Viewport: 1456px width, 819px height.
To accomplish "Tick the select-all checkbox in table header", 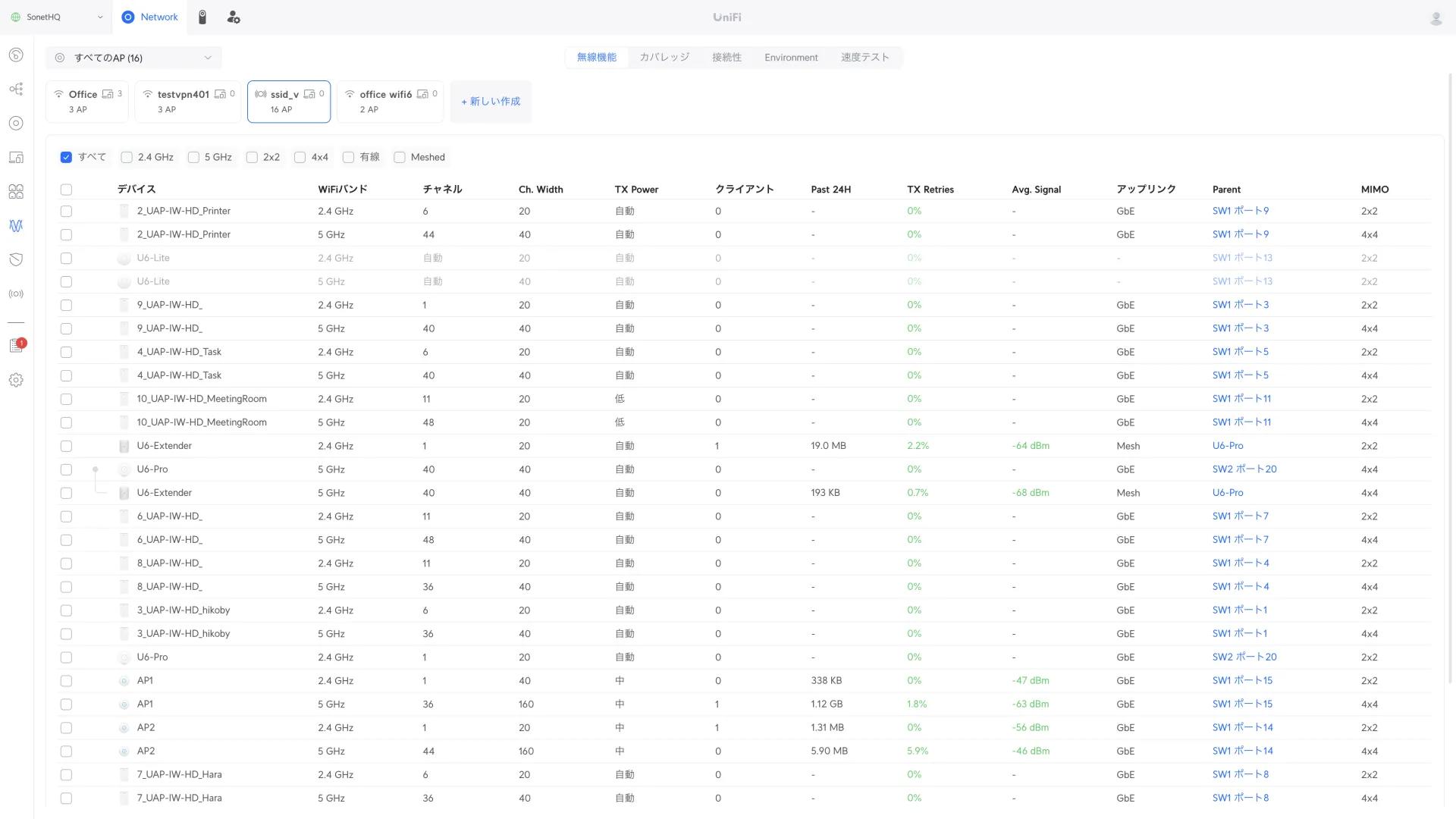I will click(x=66, y=190).
